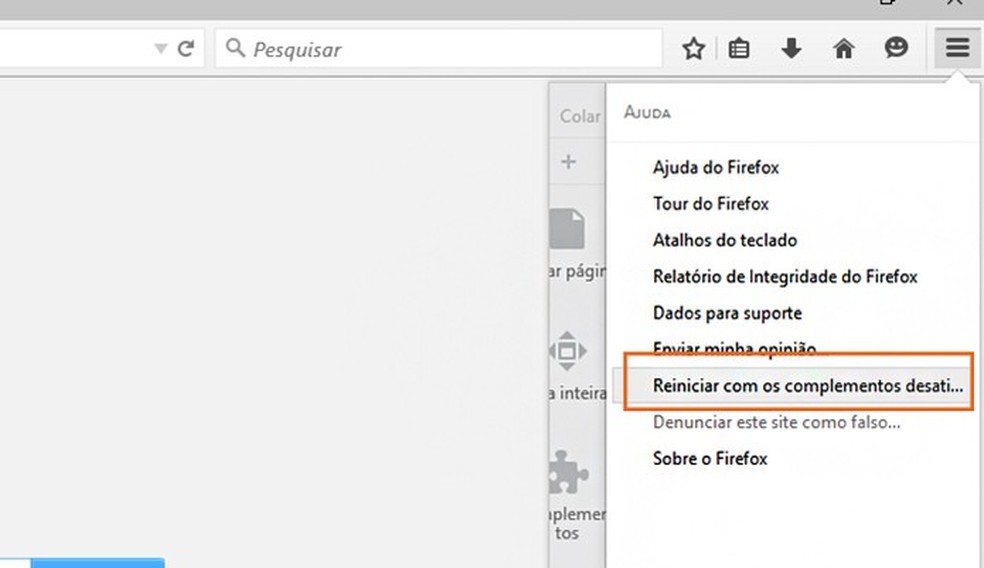Open Atalhos do teclado
The width and height of the screenshot is (984, 568).
tap(725, 240)
